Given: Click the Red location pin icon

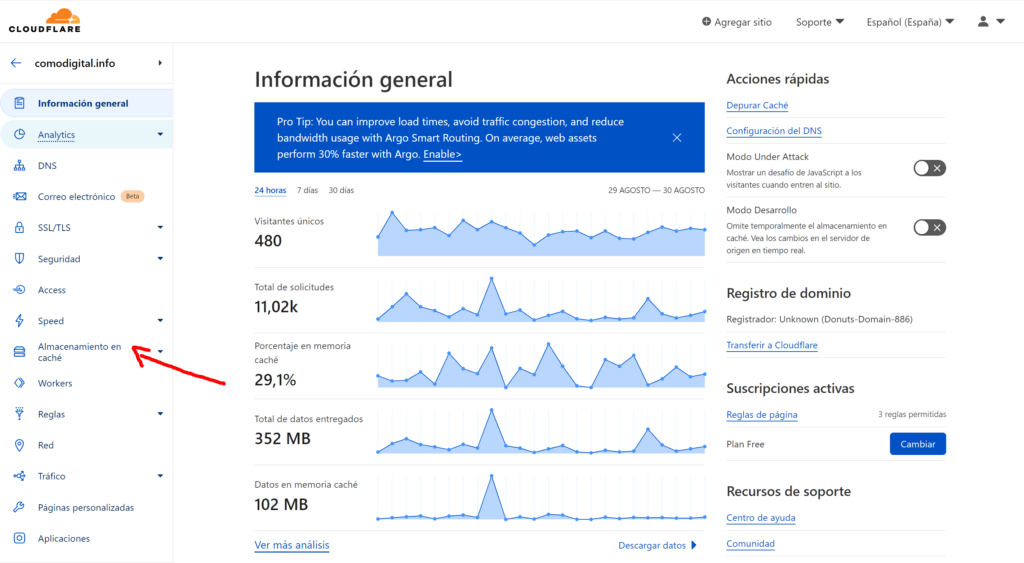Looking at the screenshot, I should (x=20, y=445).
